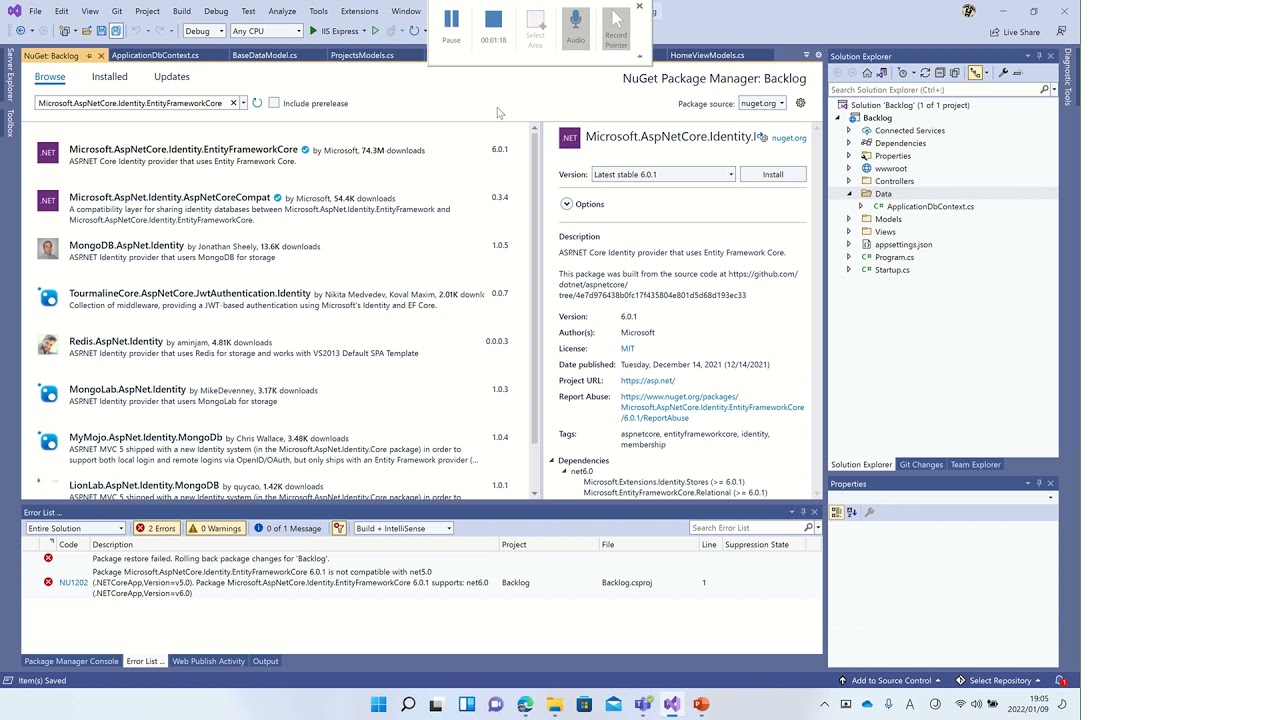
Task: Open PowerPoint from the taskbar
Action: pyautogui.click(x=701, y=704)
